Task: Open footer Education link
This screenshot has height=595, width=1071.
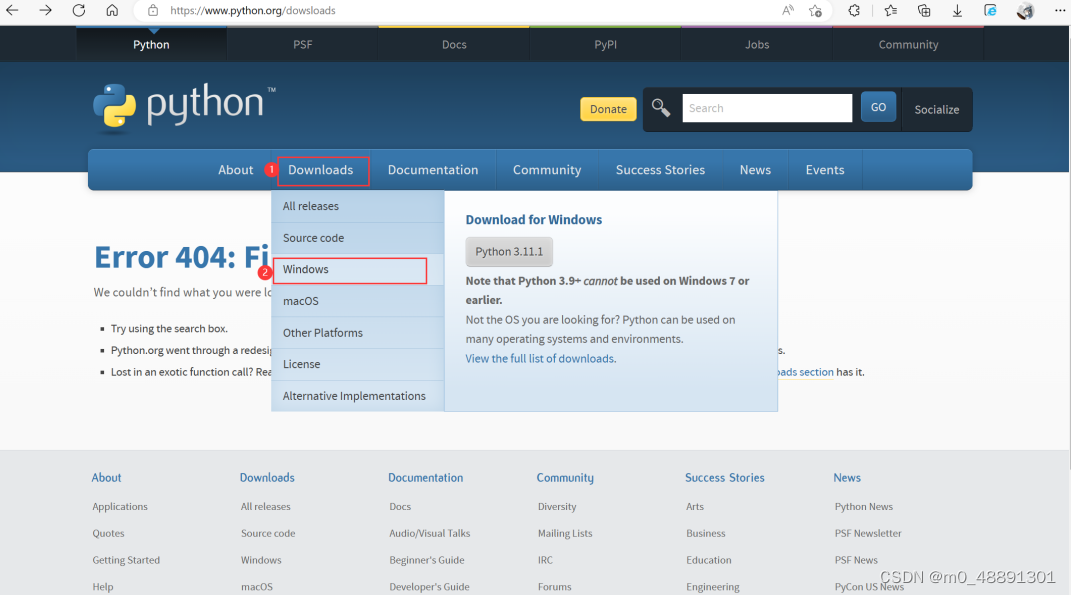Action: point(709,560)
